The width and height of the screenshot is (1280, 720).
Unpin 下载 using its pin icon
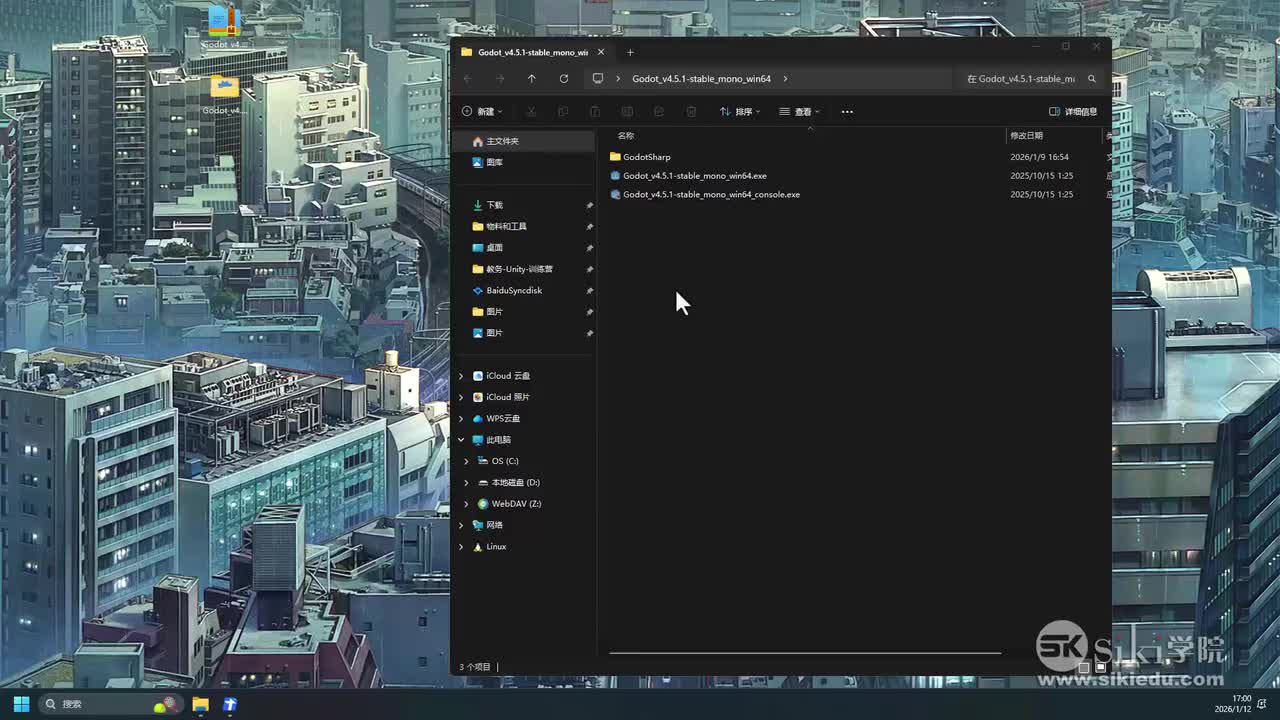pyautogui.click(x=589, y=206)
